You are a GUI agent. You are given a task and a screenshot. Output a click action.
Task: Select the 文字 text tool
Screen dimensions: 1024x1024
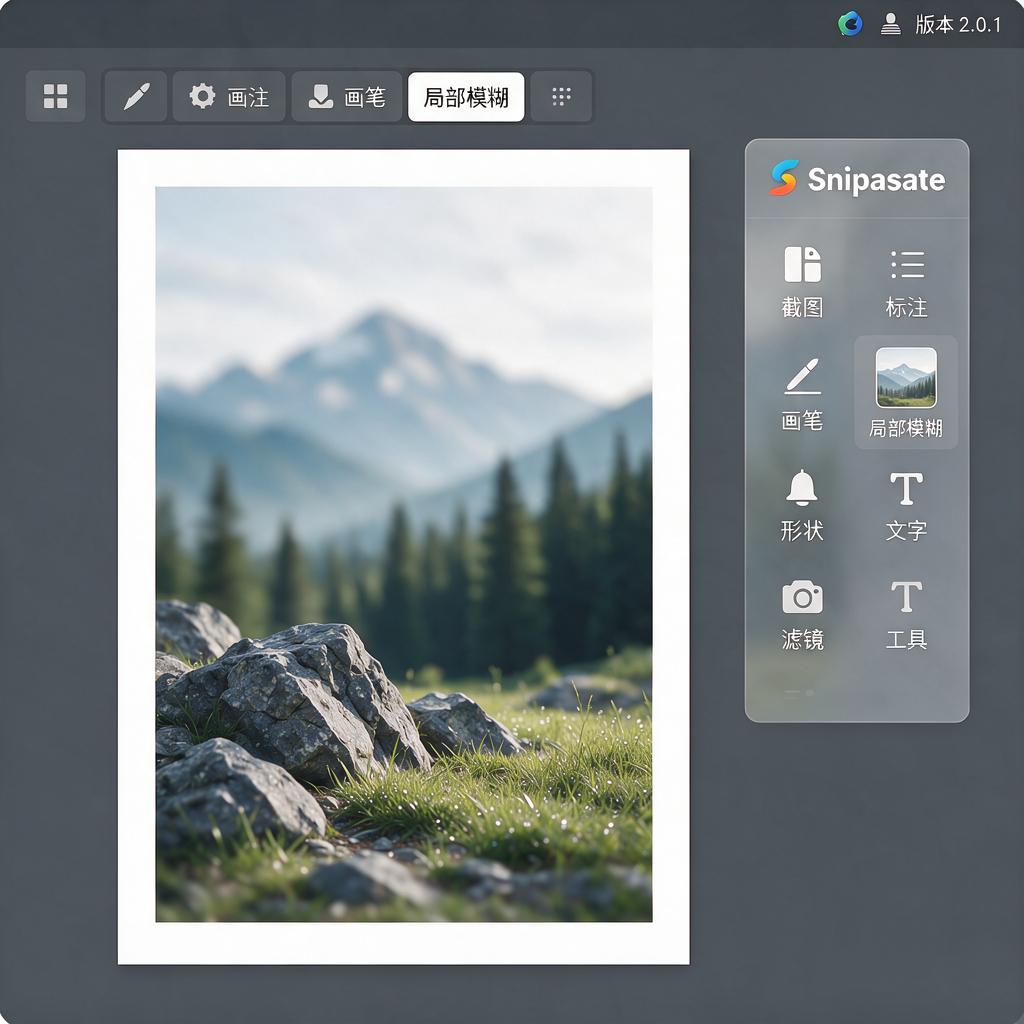906,505
